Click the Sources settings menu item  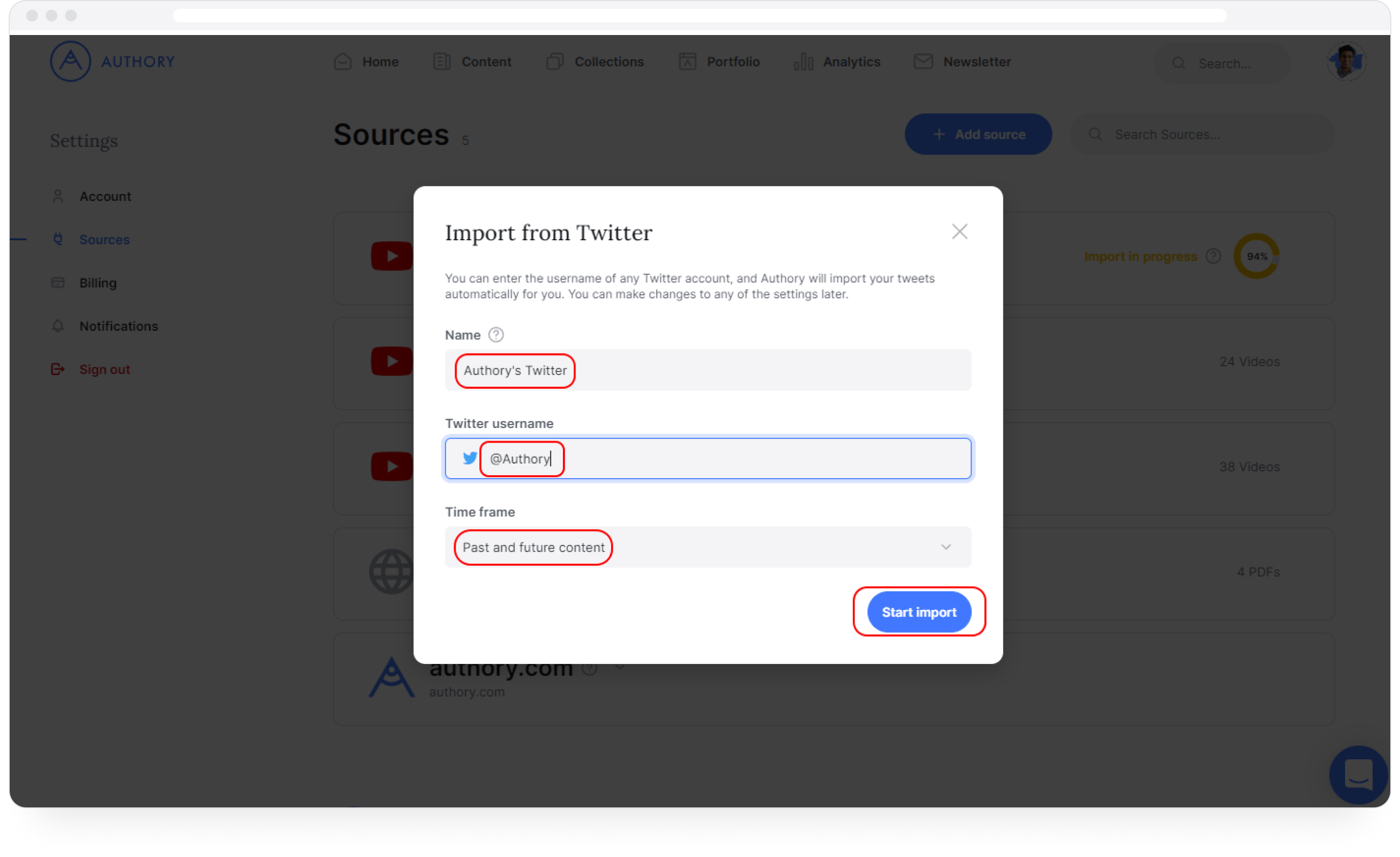click(x=104, y=239)
